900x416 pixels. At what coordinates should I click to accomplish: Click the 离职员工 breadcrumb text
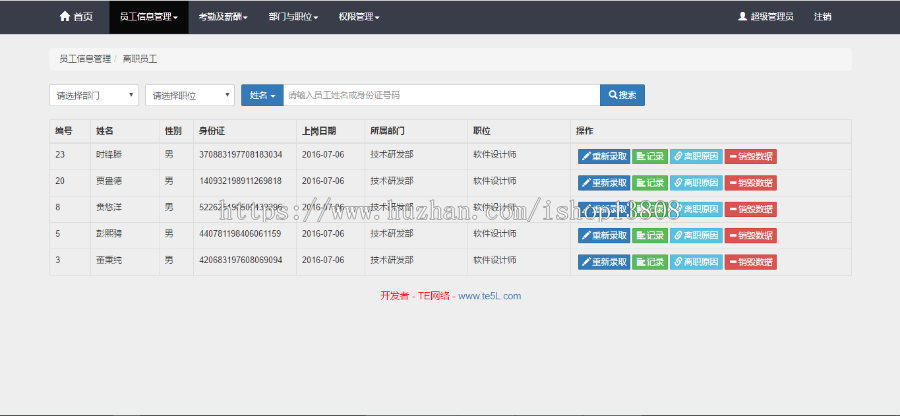coord(139,59)
